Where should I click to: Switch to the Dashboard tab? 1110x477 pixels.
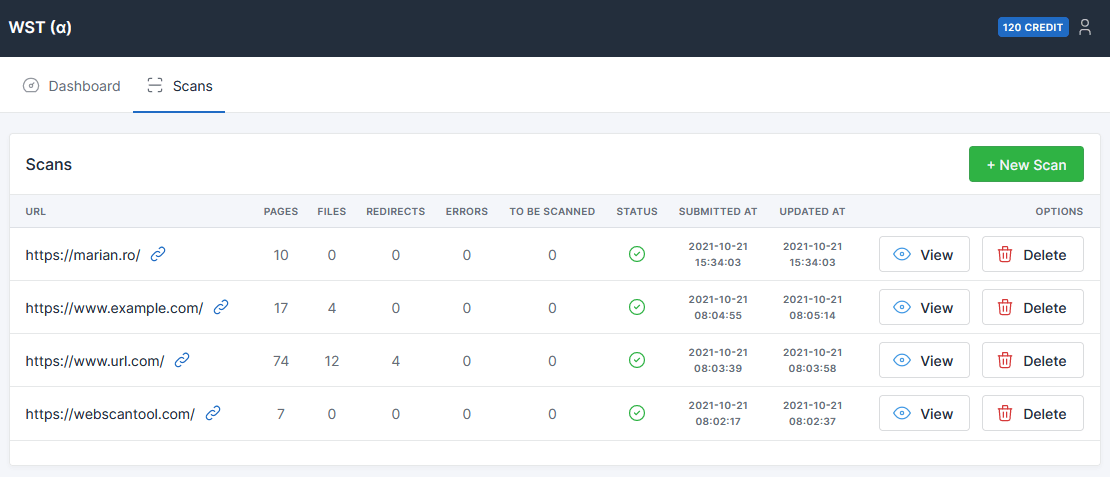point(71,86)
